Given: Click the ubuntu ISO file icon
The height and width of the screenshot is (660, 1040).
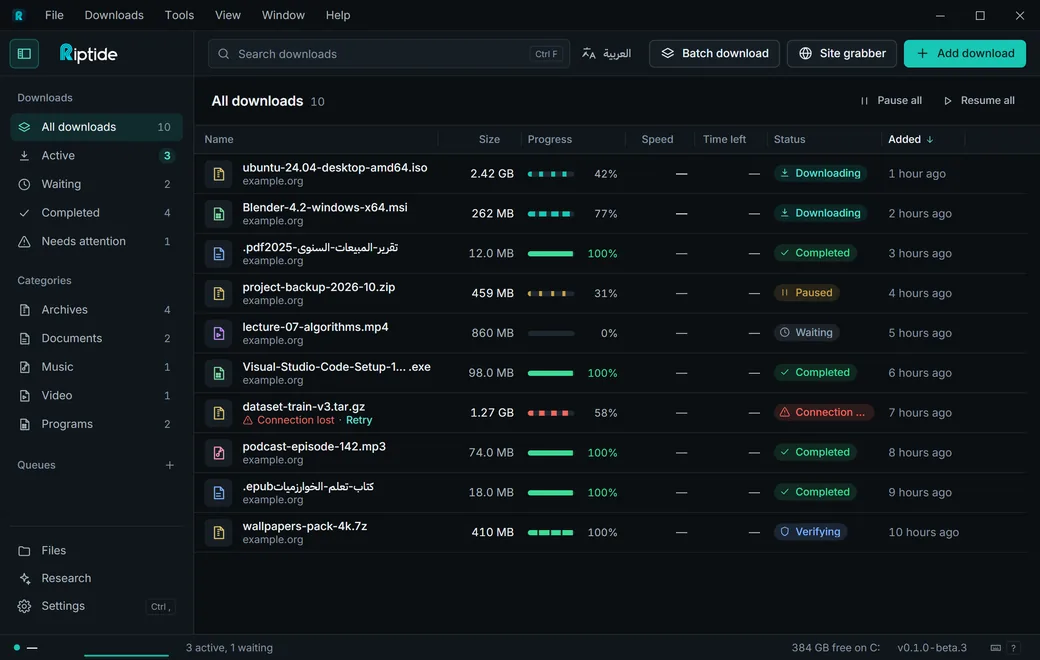Looking at the screenshot, I should click(x=218, y=174).
